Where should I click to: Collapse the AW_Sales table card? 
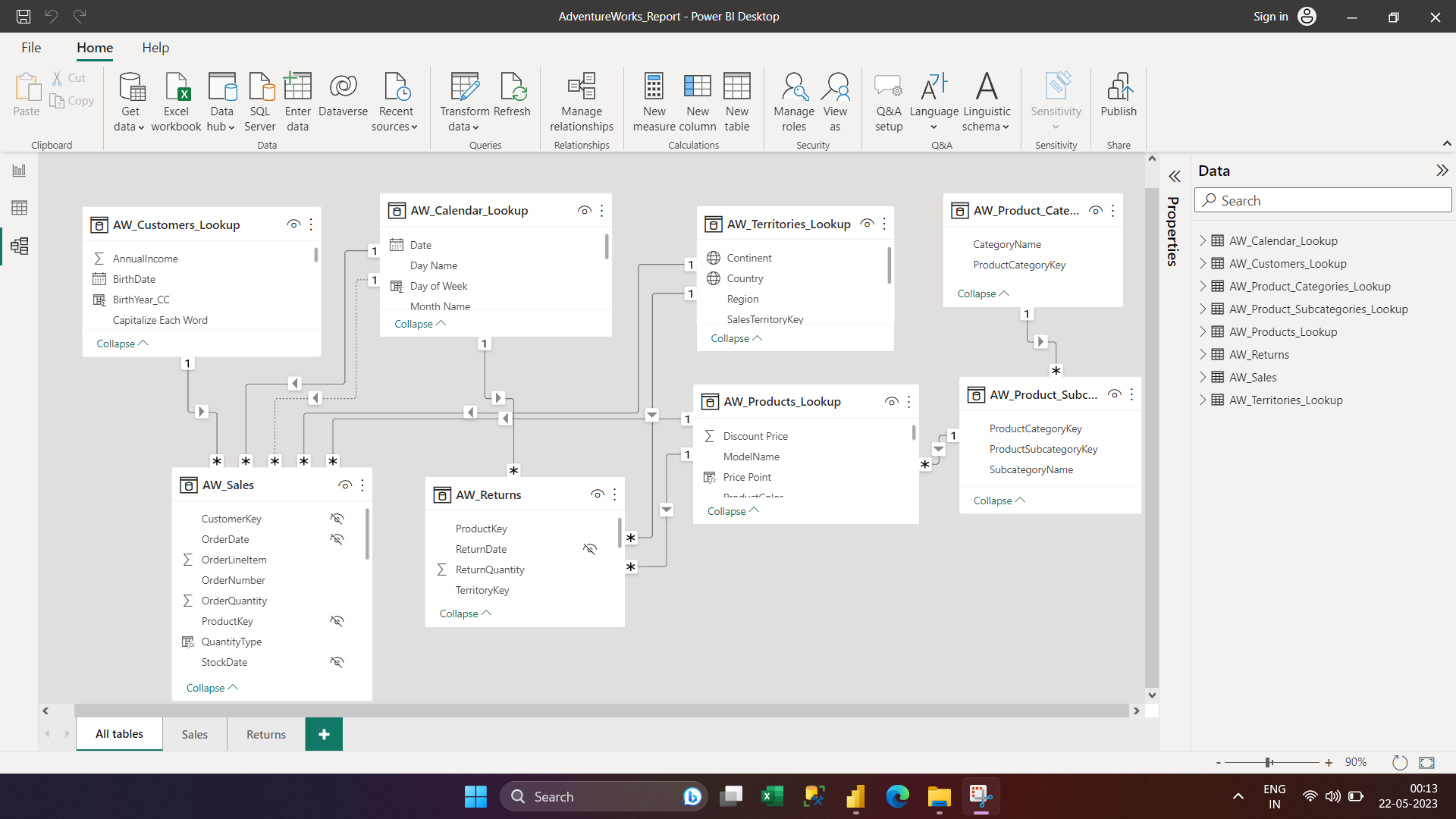point(212,688)
